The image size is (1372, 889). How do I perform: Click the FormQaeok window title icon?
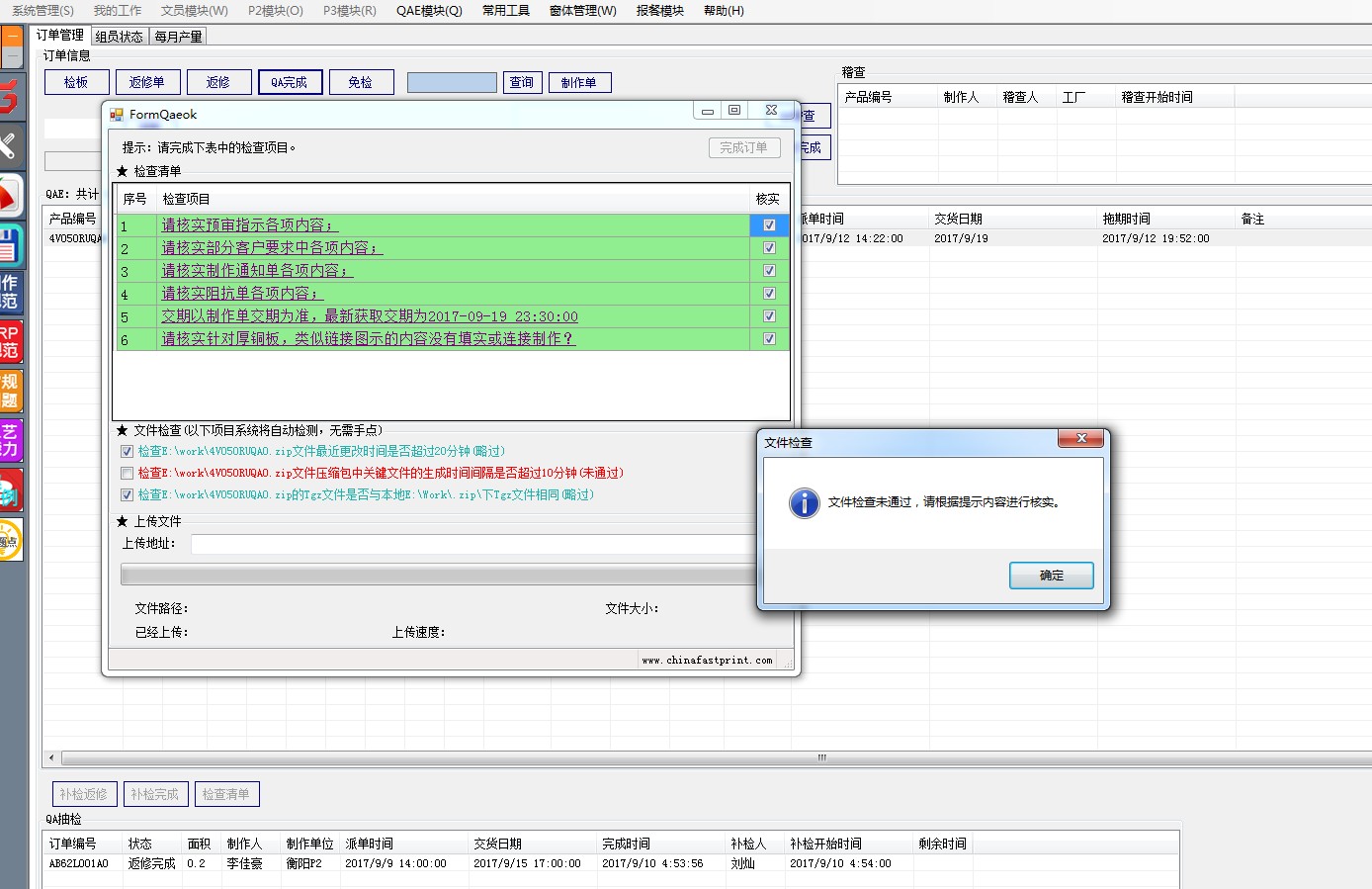tap(117, 115)
